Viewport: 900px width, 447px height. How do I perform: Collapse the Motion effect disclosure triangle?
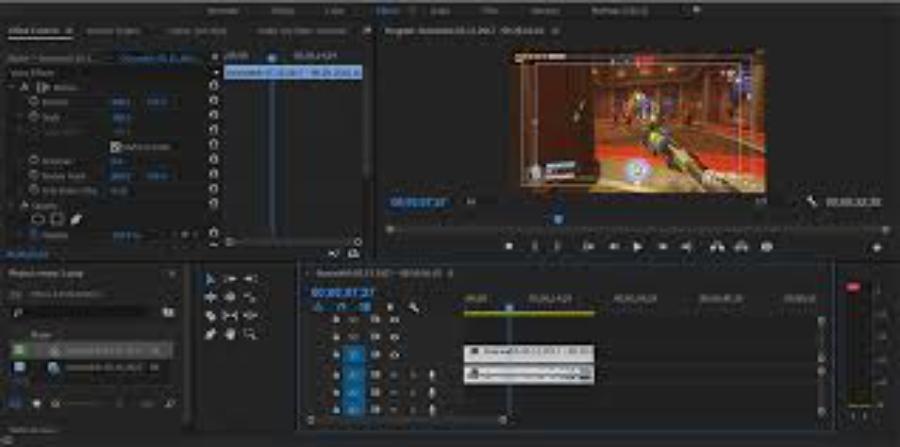click(11, 88)
